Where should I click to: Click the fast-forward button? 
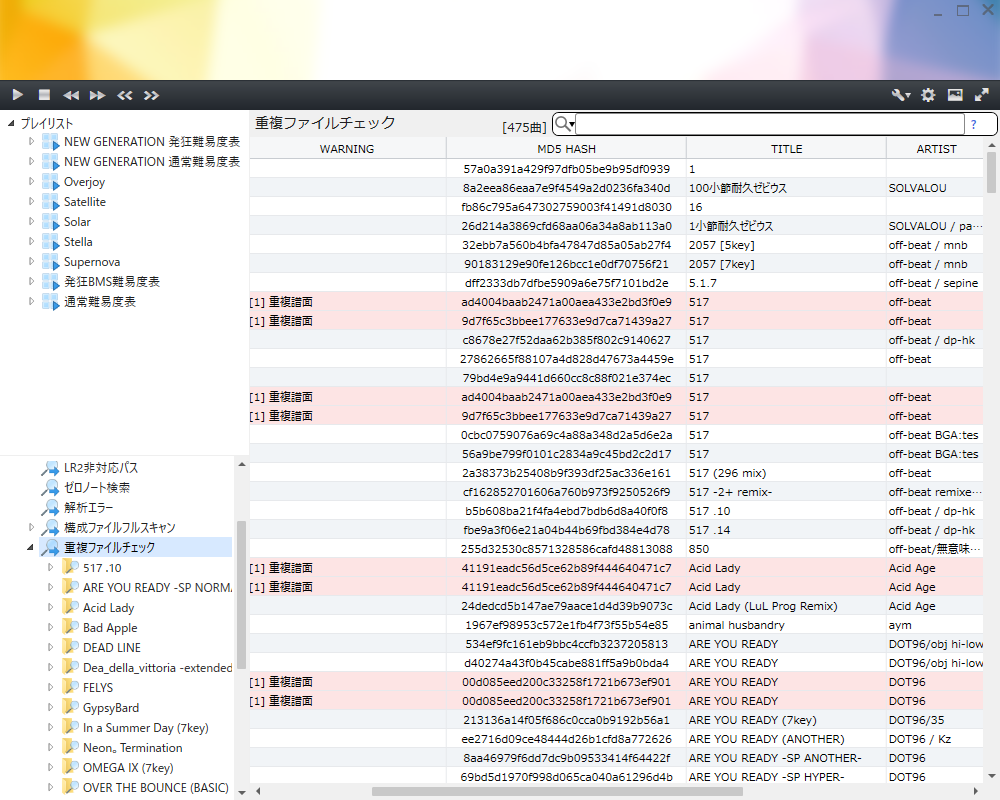(98, 95)
